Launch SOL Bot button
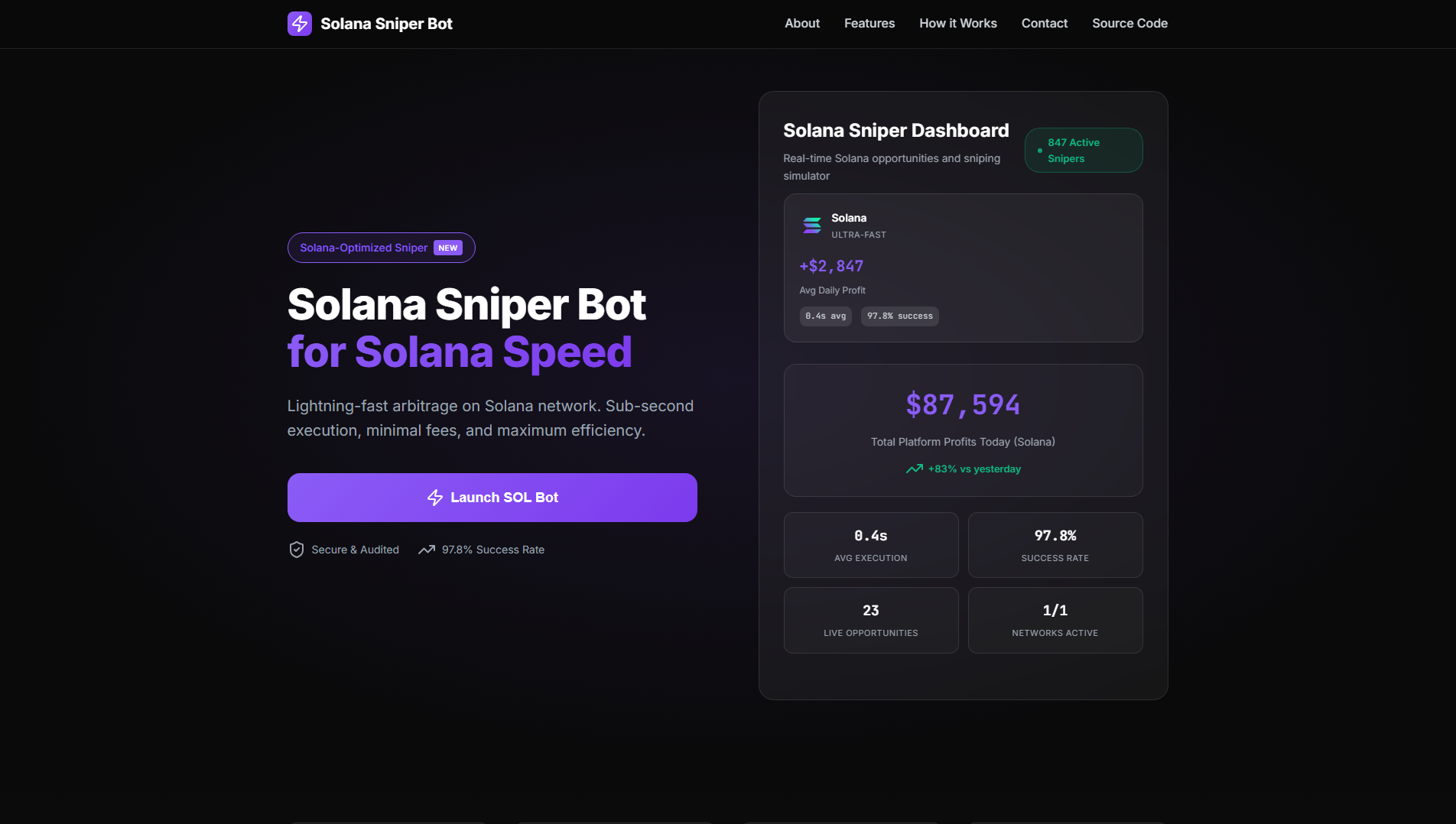The image size is (1456, 824). (x=492, y=498)
